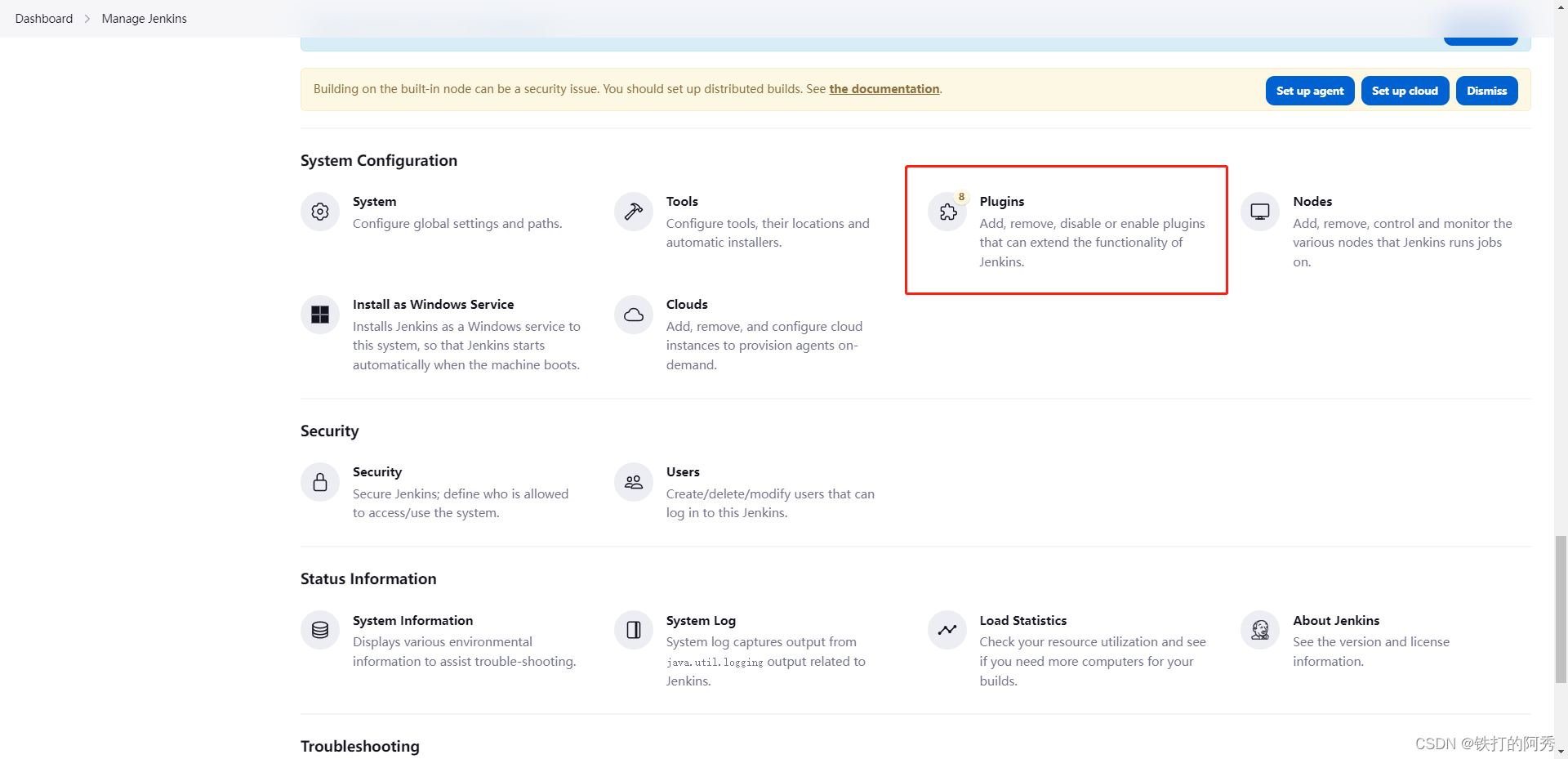Click the Set up agent button

coord(1310,91)
